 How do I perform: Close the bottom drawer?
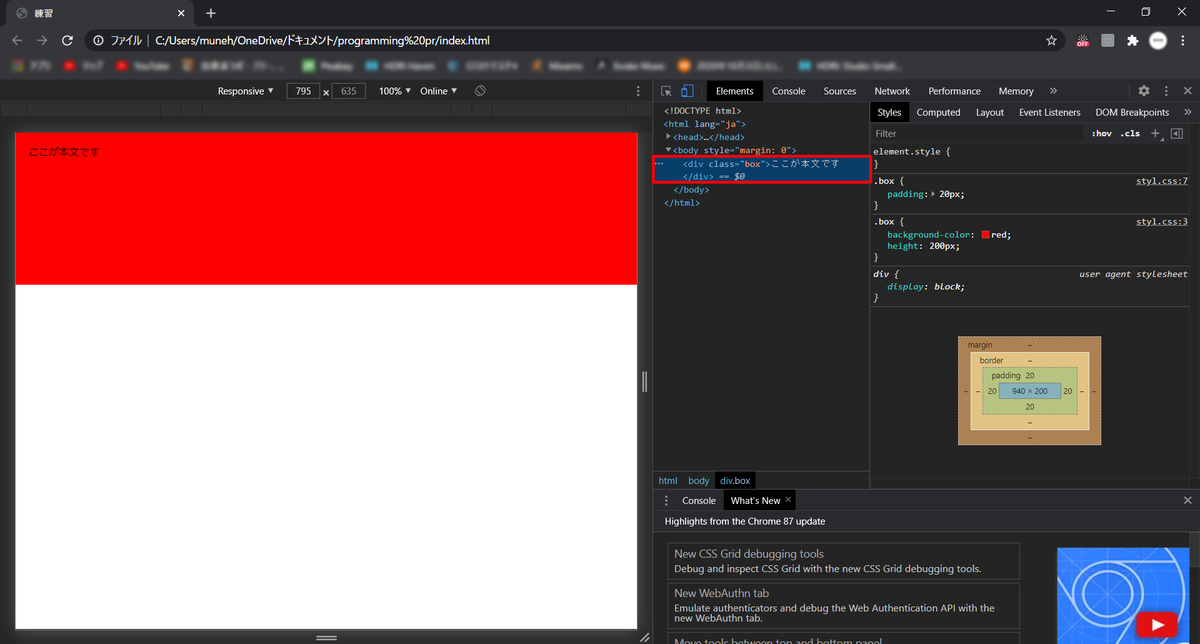[1187, 500]
